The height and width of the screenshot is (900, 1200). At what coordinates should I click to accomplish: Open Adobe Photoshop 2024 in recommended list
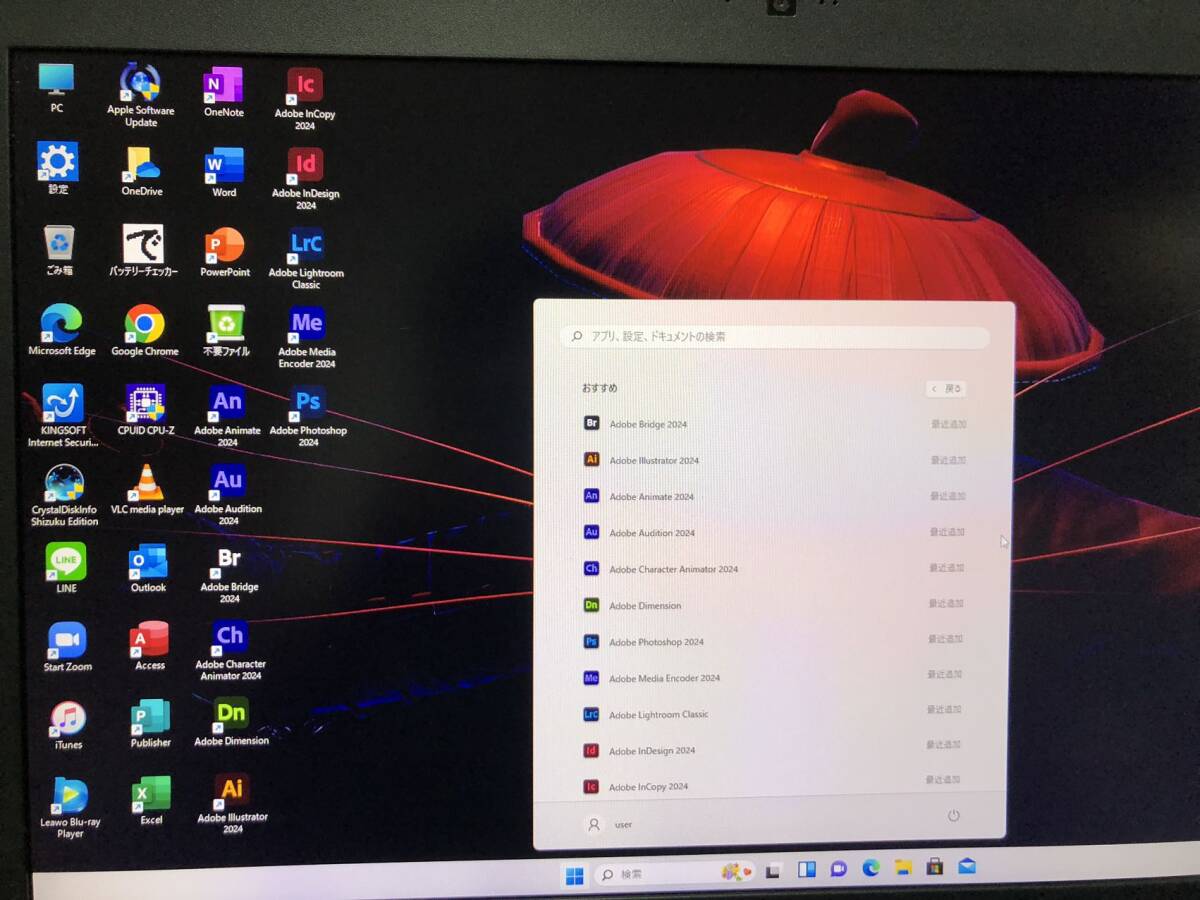click(774, 641)
